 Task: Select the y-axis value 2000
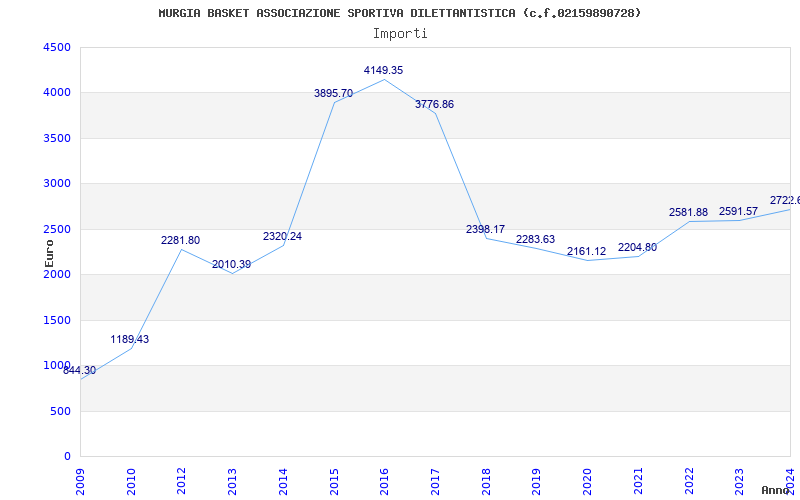click(x=57, y=274)
